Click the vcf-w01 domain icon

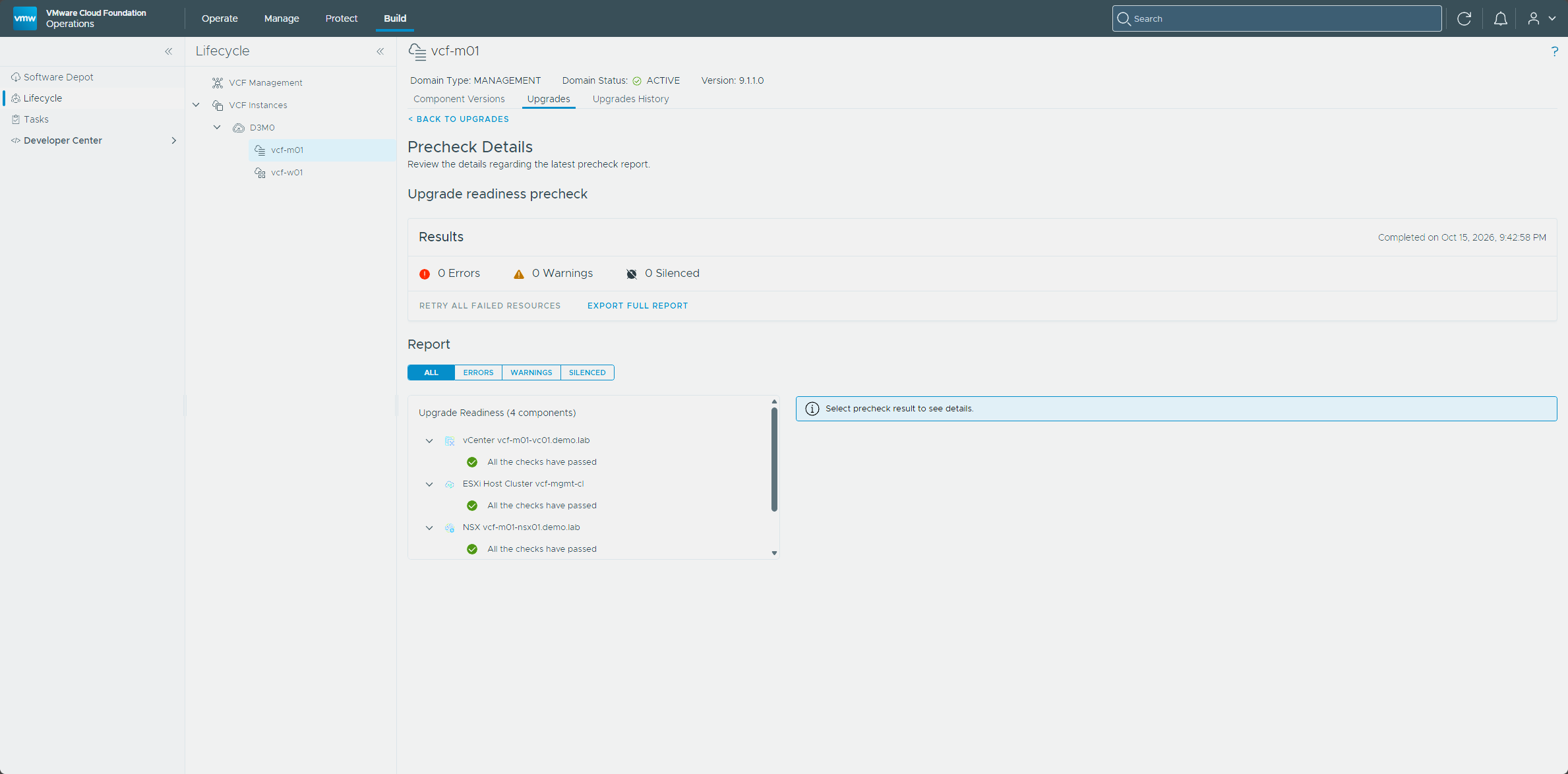pos(260,173)
